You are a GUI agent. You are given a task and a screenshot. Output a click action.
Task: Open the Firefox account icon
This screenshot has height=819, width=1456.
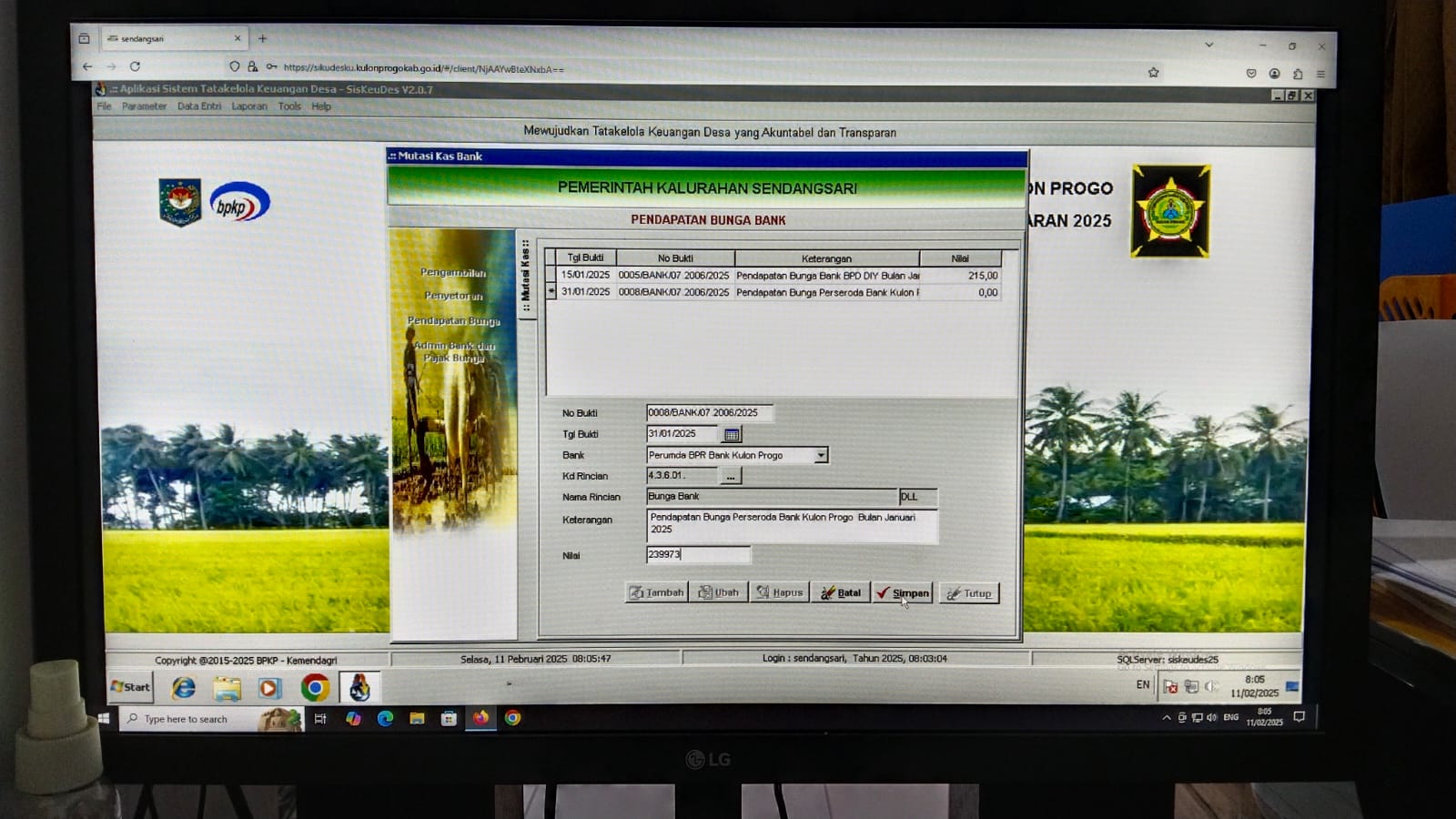(1274, 74)
